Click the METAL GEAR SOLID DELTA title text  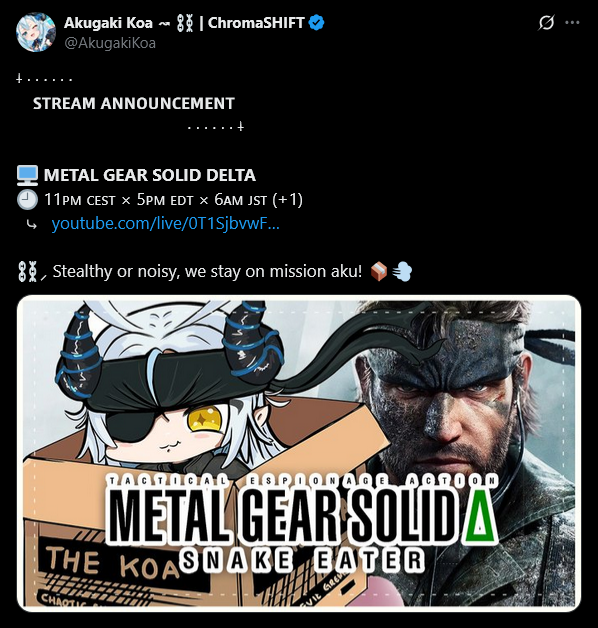click(x=150, y=175)
